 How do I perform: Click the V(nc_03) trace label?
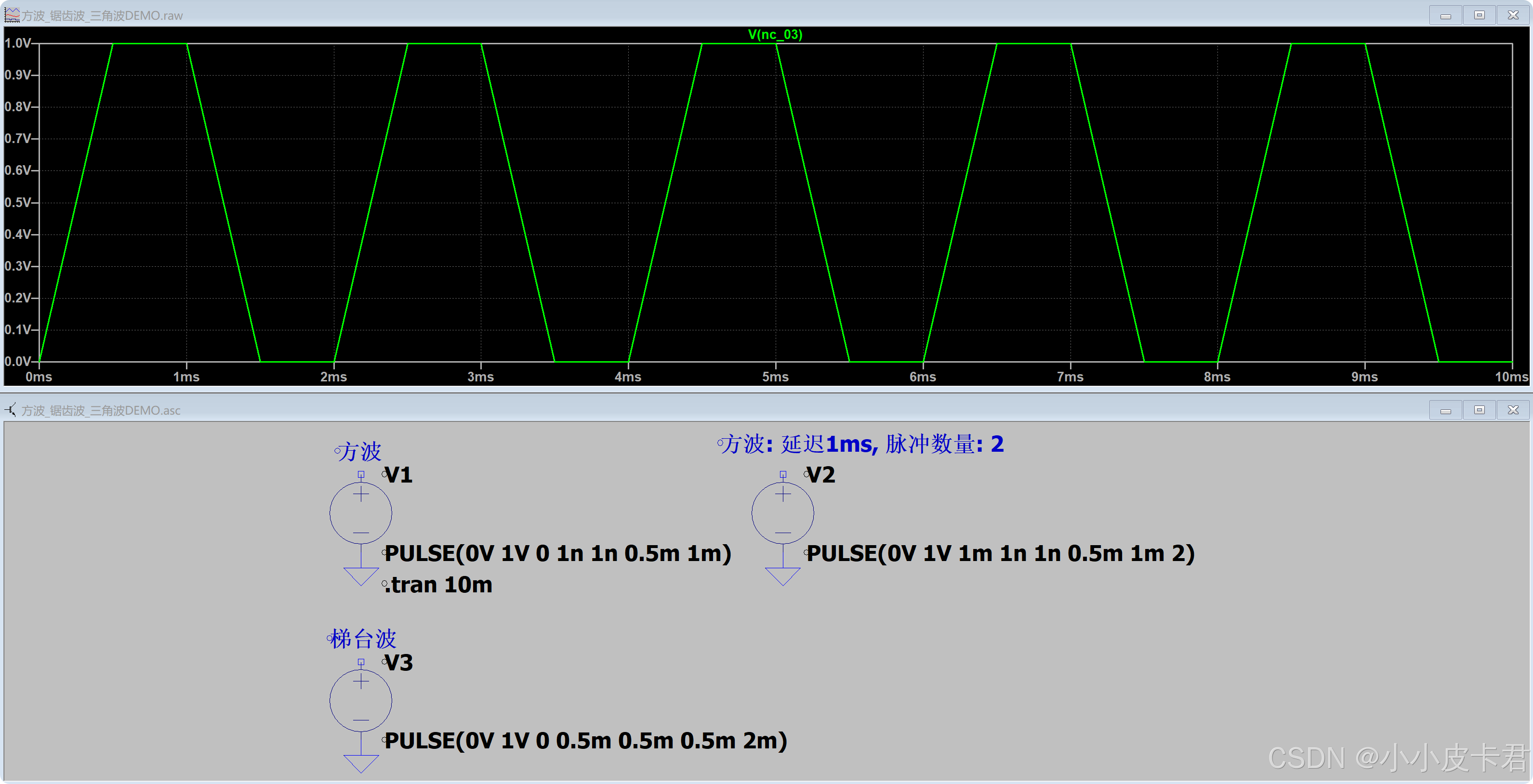775,35
